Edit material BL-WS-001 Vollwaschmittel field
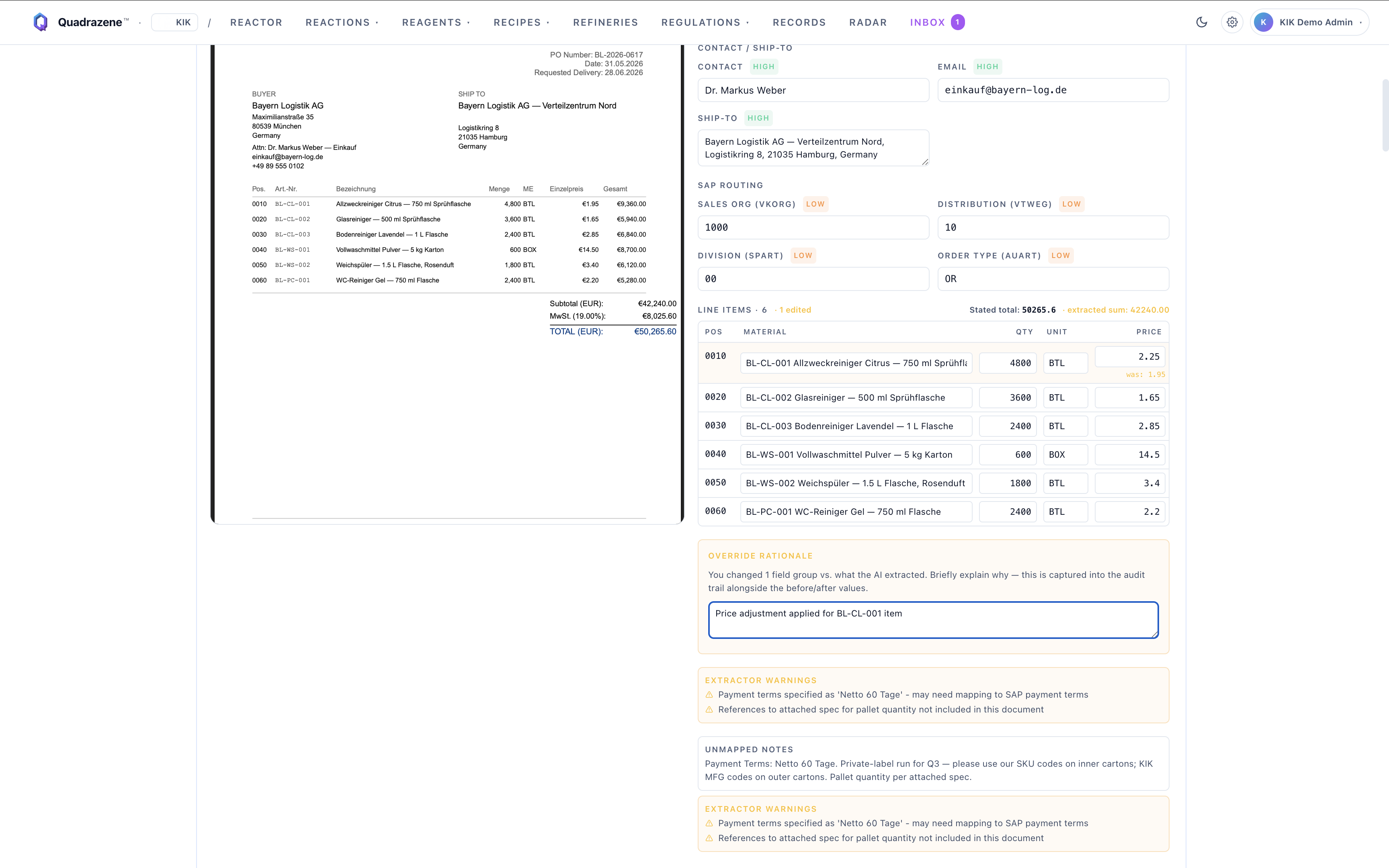 pos(856,454)
